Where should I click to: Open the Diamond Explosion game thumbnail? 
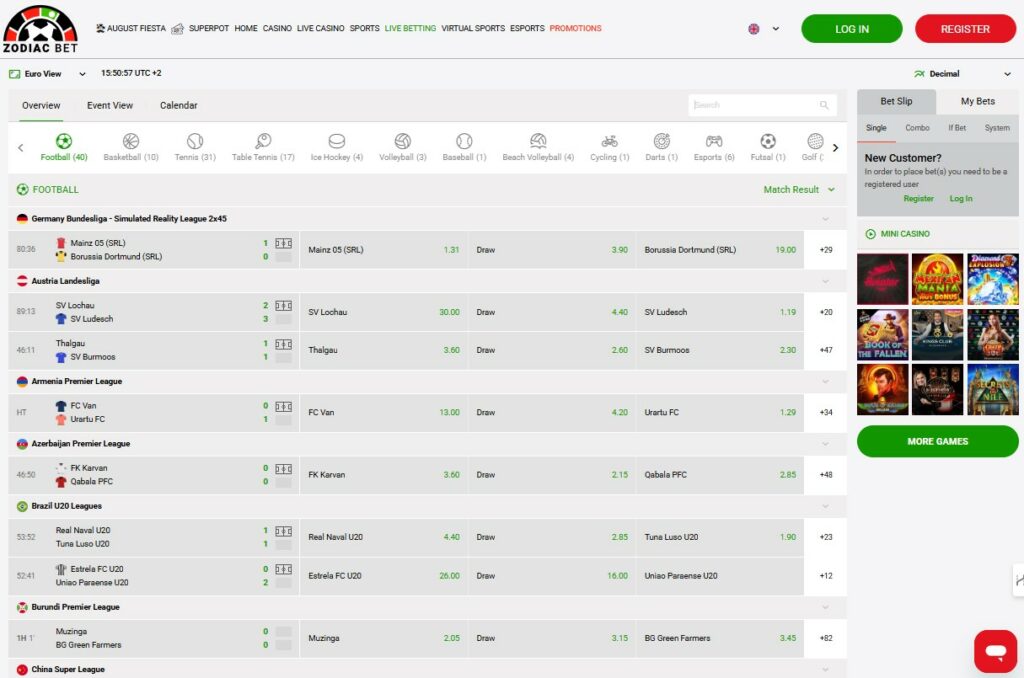(x=993, y=279)
